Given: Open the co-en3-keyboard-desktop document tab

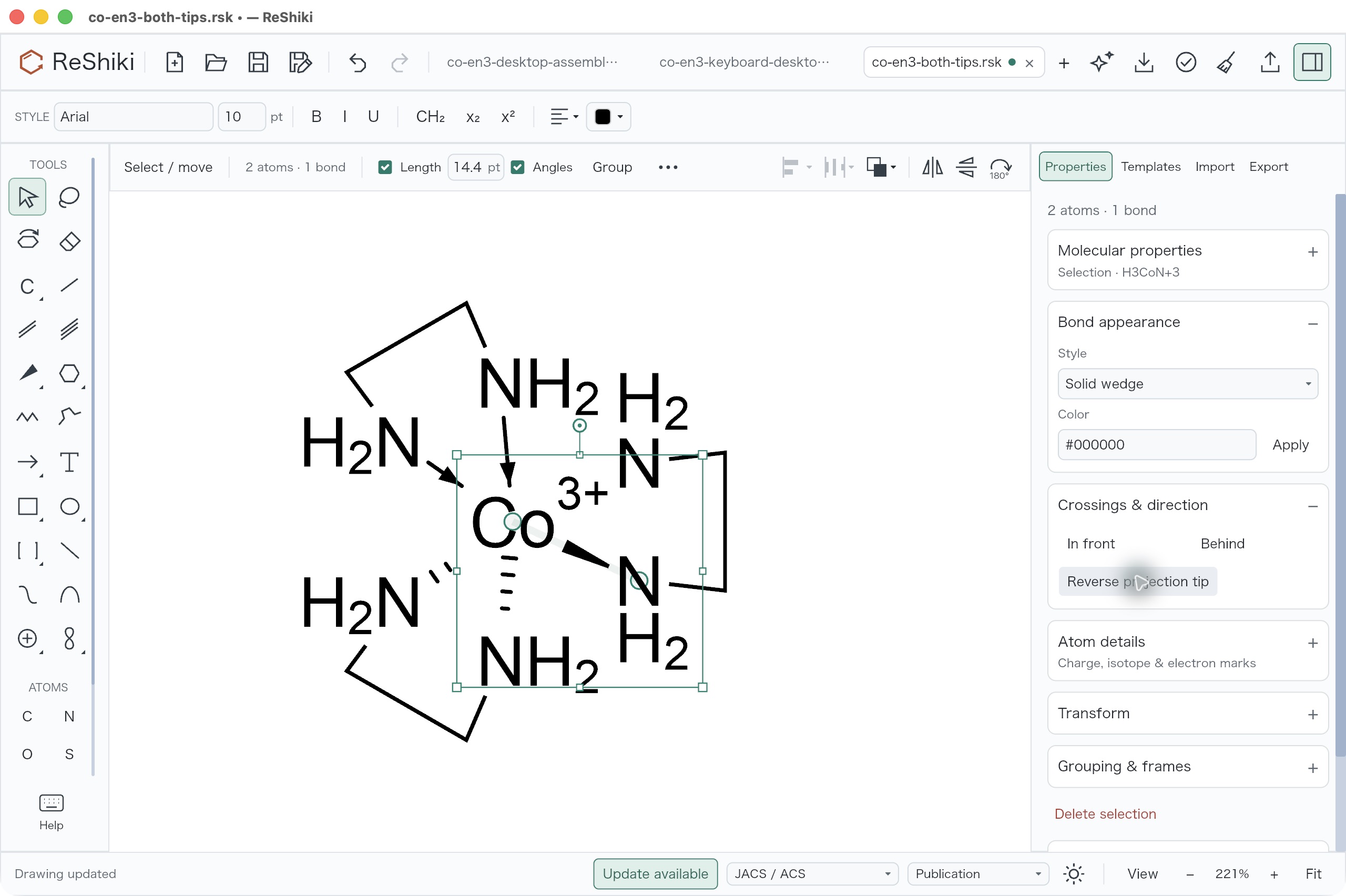Looking at the screenshot, I should [743, 62].
